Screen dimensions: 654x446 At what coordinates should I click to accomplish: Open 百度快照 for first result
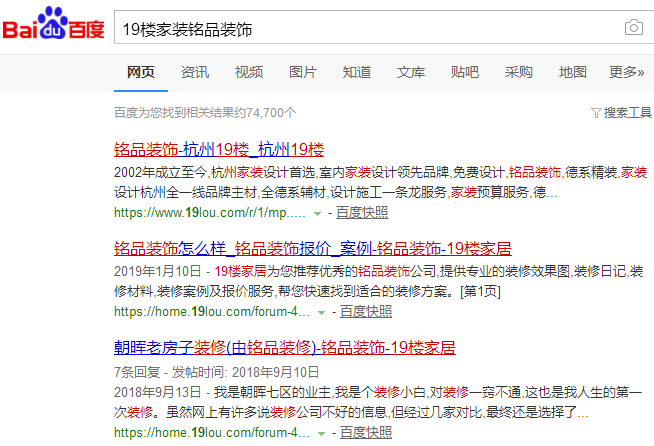[362, 213]
